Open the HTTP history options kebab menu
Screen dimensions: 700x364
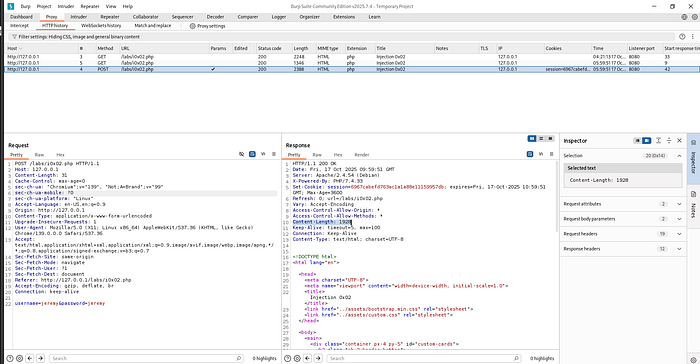[x=692, y=37]
